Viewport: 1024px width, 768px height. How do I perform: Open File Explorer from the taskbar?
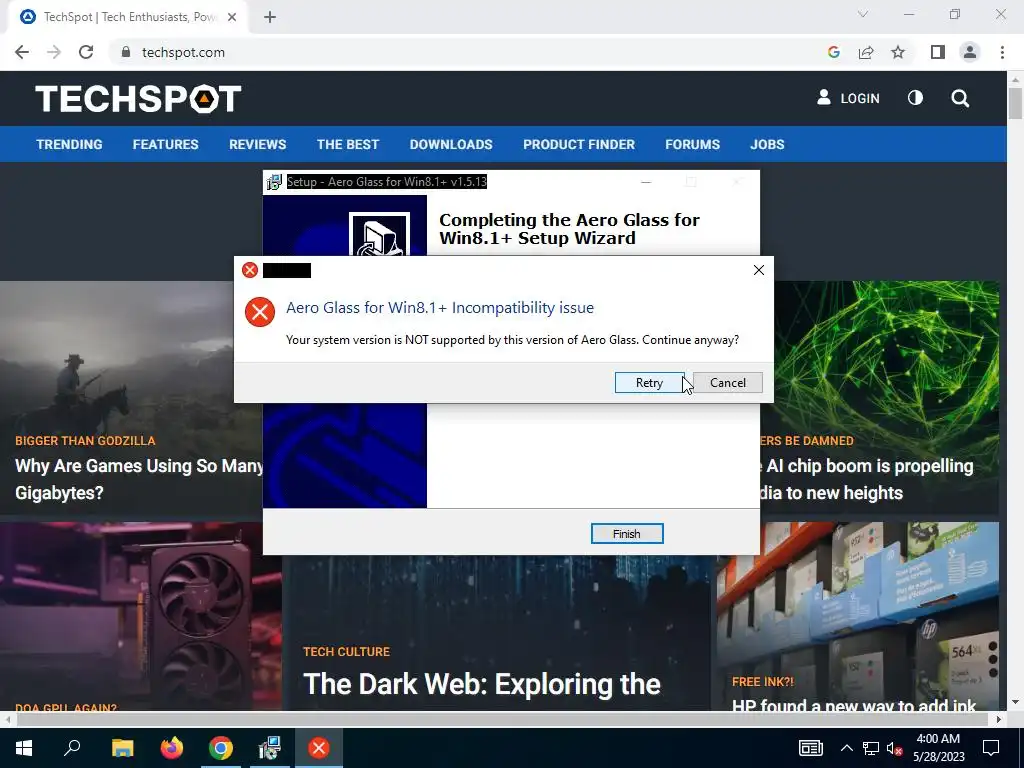(122, 748)
